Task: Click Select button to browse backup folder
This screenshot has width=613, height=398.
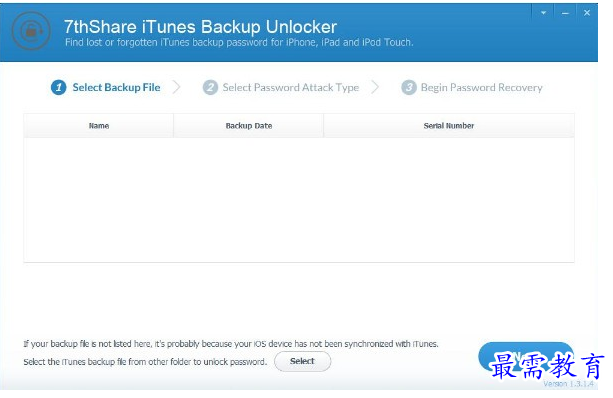Action: (x=303, y=361)
